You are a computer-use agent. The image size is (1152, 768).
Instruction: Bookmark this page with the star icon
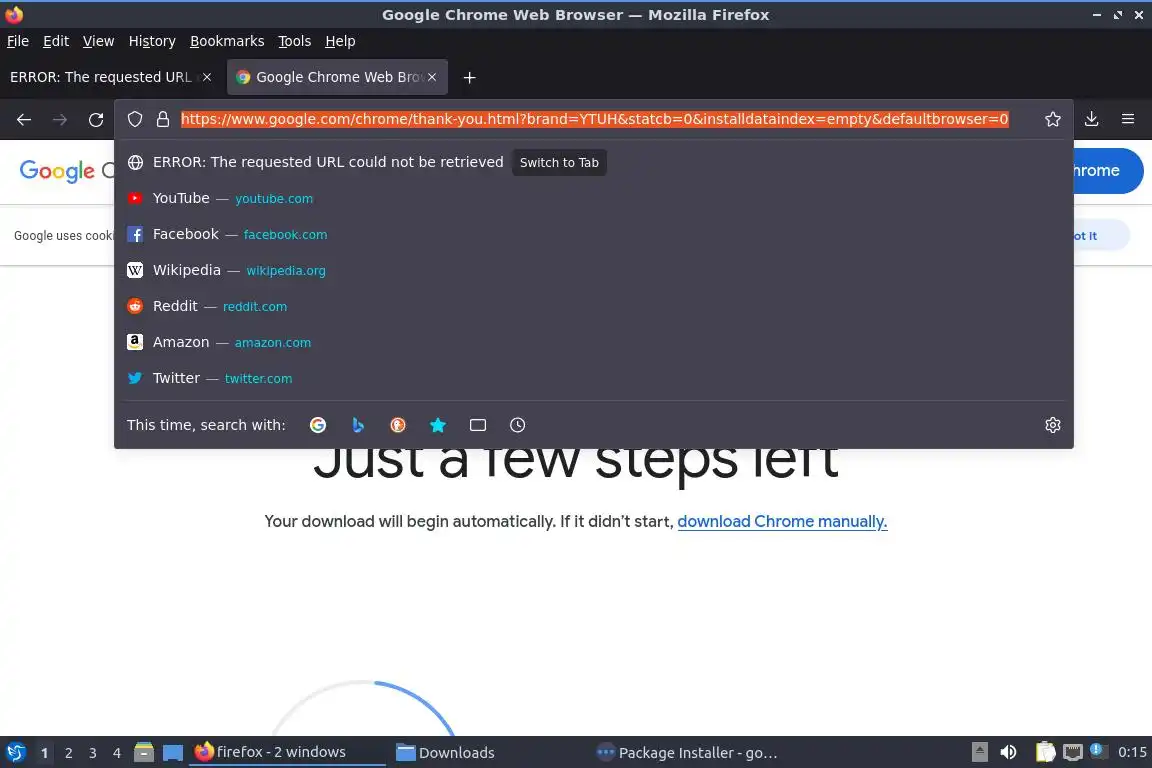(x=1053, y=119)
